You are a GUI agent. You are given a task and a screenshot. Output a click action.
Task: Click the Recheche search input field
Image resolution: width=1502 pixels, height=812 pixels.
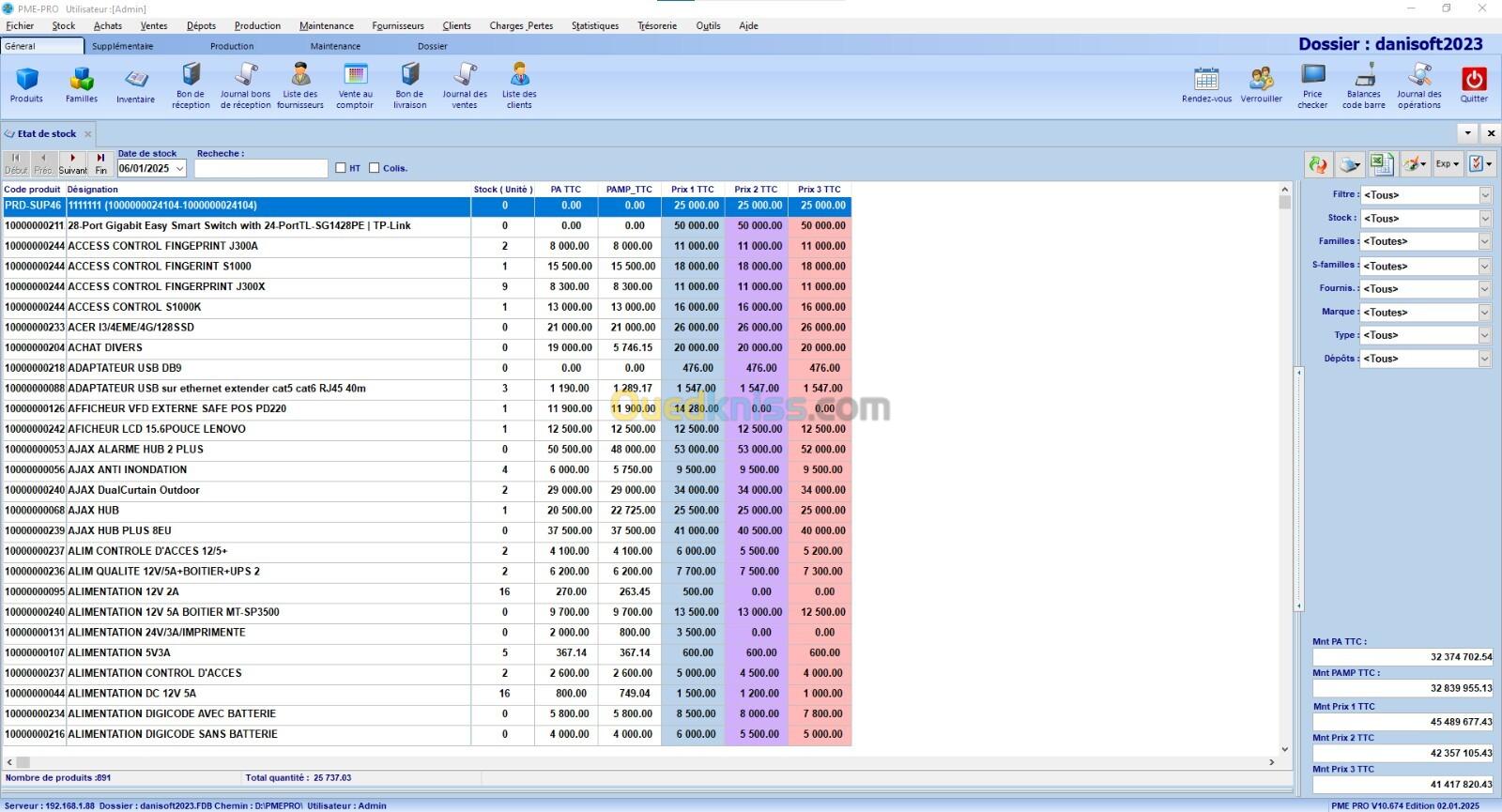[x=261, y=169]
